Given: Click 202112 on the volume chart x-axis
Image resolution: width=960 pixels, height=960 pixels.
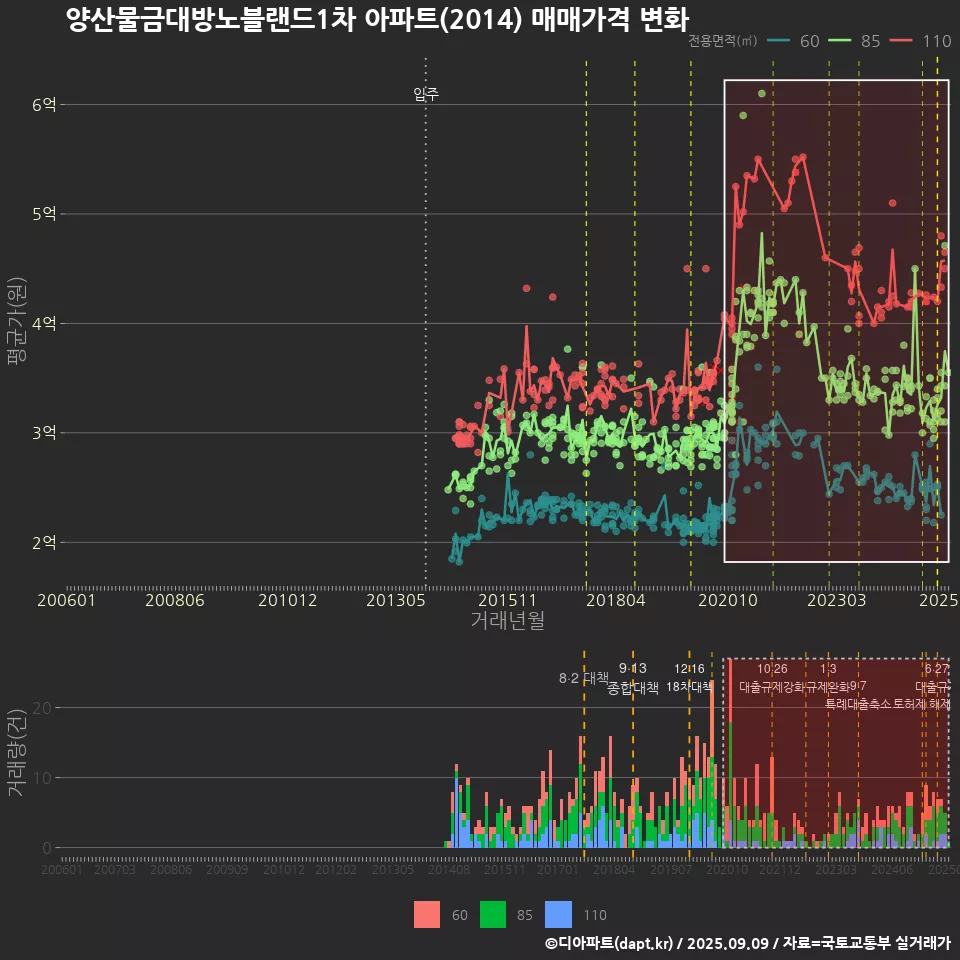Looking at the screenshot, I should coord(780,869).
